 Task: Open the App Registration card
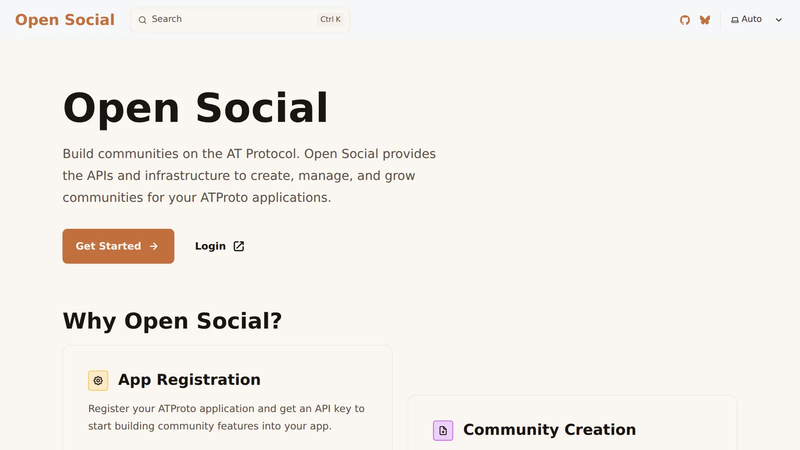pos(228,398)
